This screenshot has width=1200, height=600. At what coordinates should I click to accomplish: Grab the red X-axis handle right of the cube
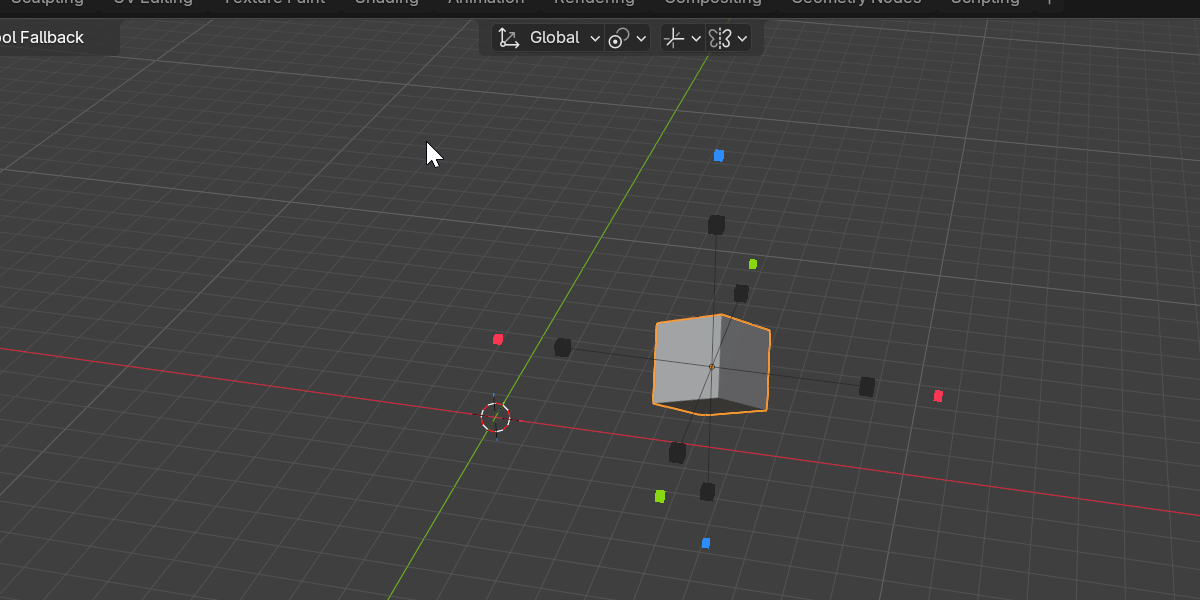[938, 396]
